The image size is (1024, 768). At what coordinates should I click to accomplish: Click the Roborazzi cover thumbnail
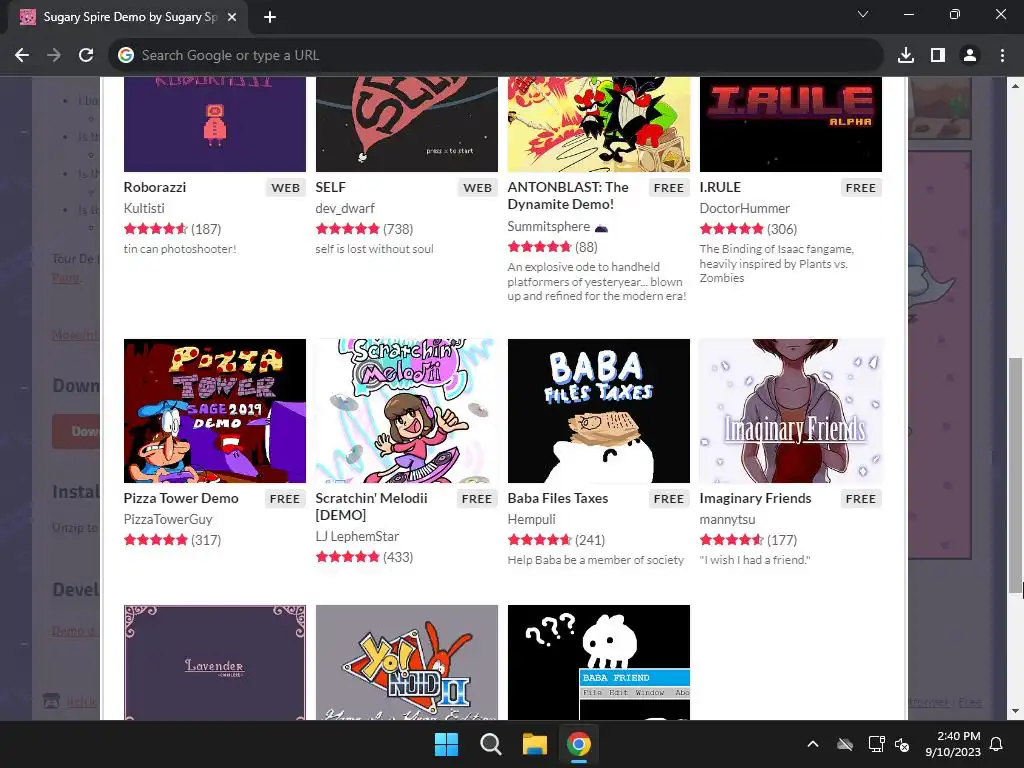pyautogui.click(x=215, y=124)
